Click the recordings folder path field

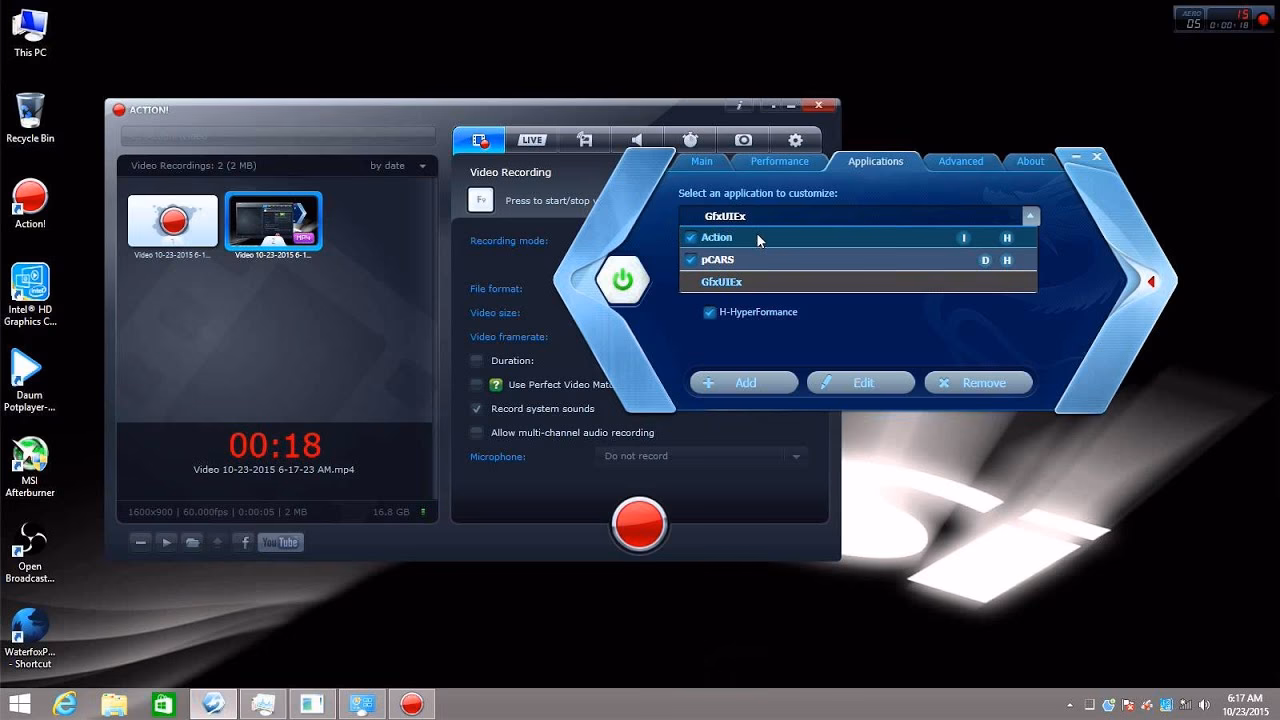click(x=278, y=137)
